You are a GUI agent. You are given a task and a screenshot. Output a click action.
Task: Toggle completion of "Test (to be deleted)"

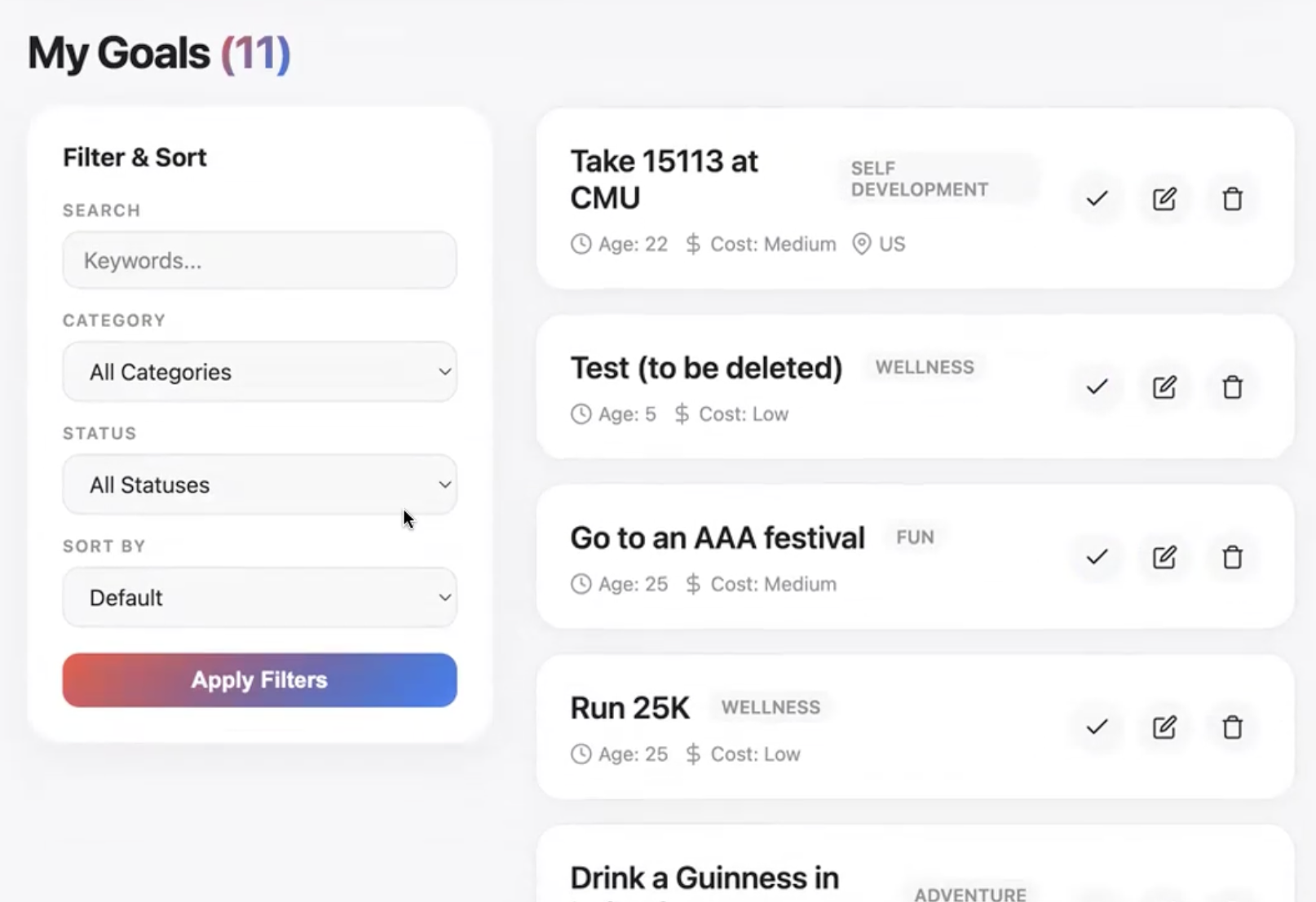coord(1097,387)
